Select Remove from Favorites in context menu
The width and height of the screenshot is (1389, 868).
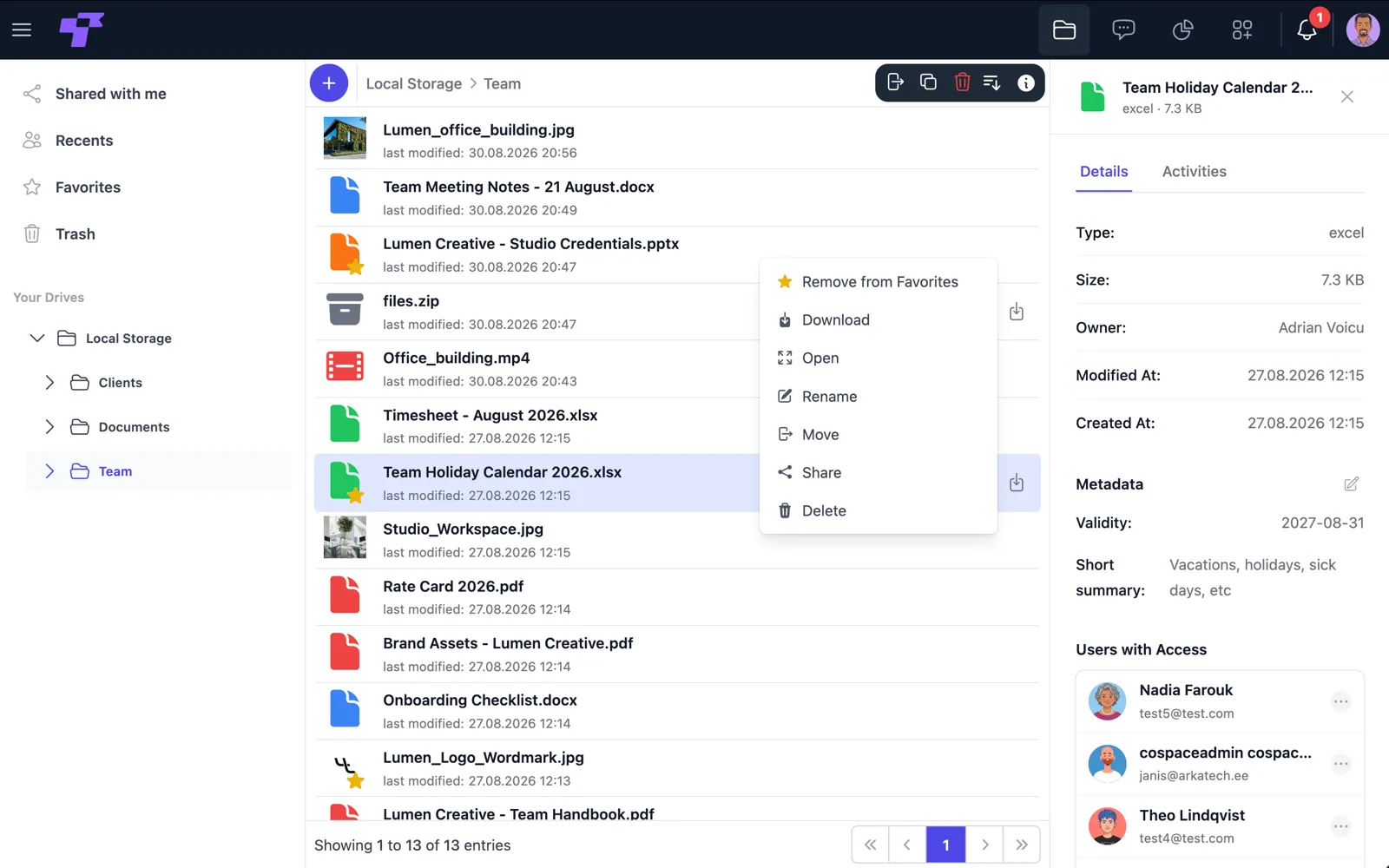coord(878,282)
